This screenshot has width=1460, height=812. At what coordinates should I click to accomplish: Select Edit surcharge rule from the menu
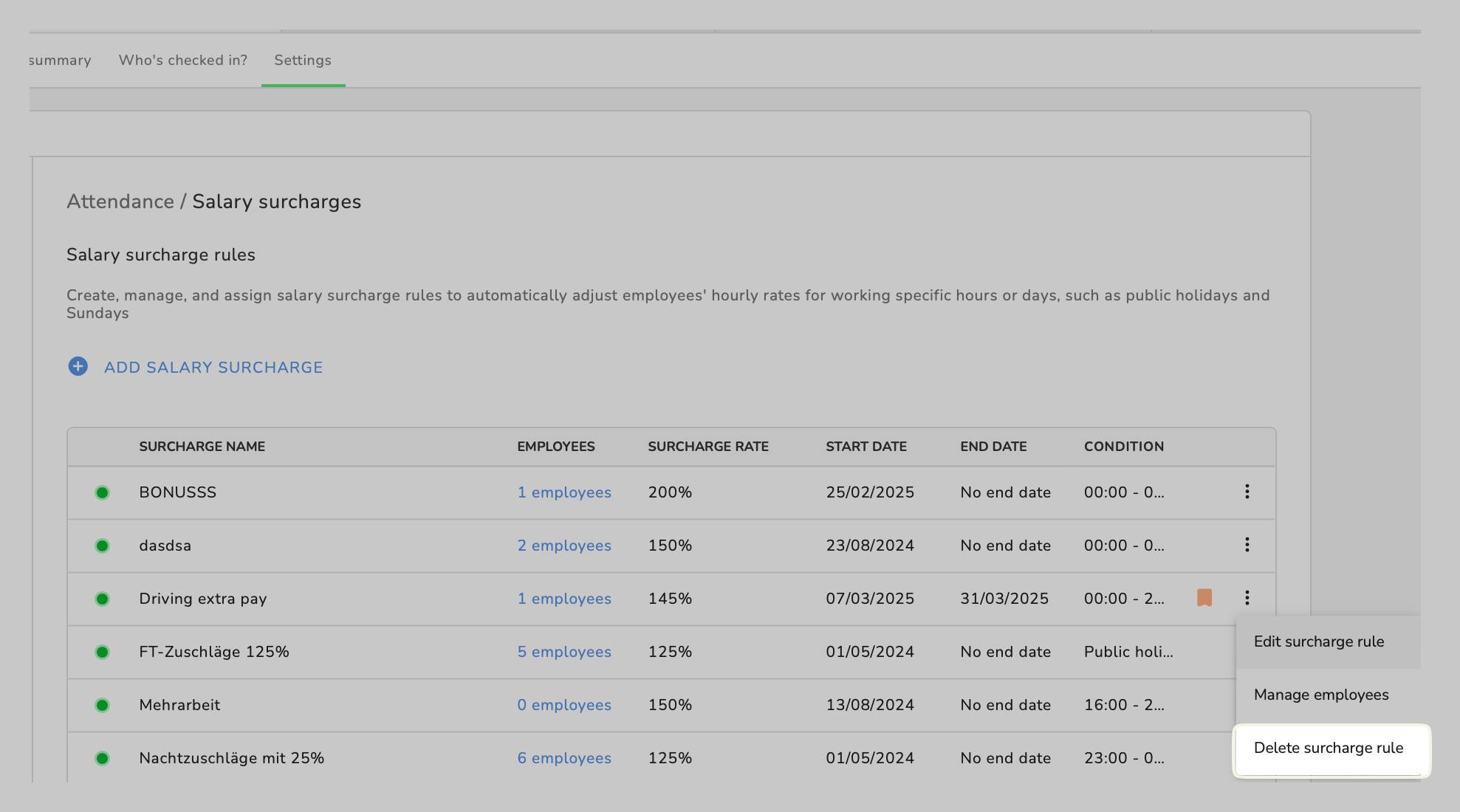coord(1318,641)
